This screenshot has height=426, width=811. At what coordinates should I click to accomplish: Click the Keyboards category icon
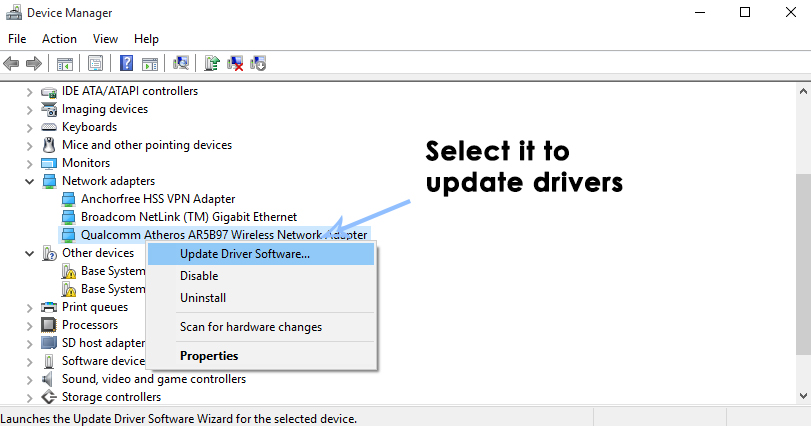coord(49,127)
